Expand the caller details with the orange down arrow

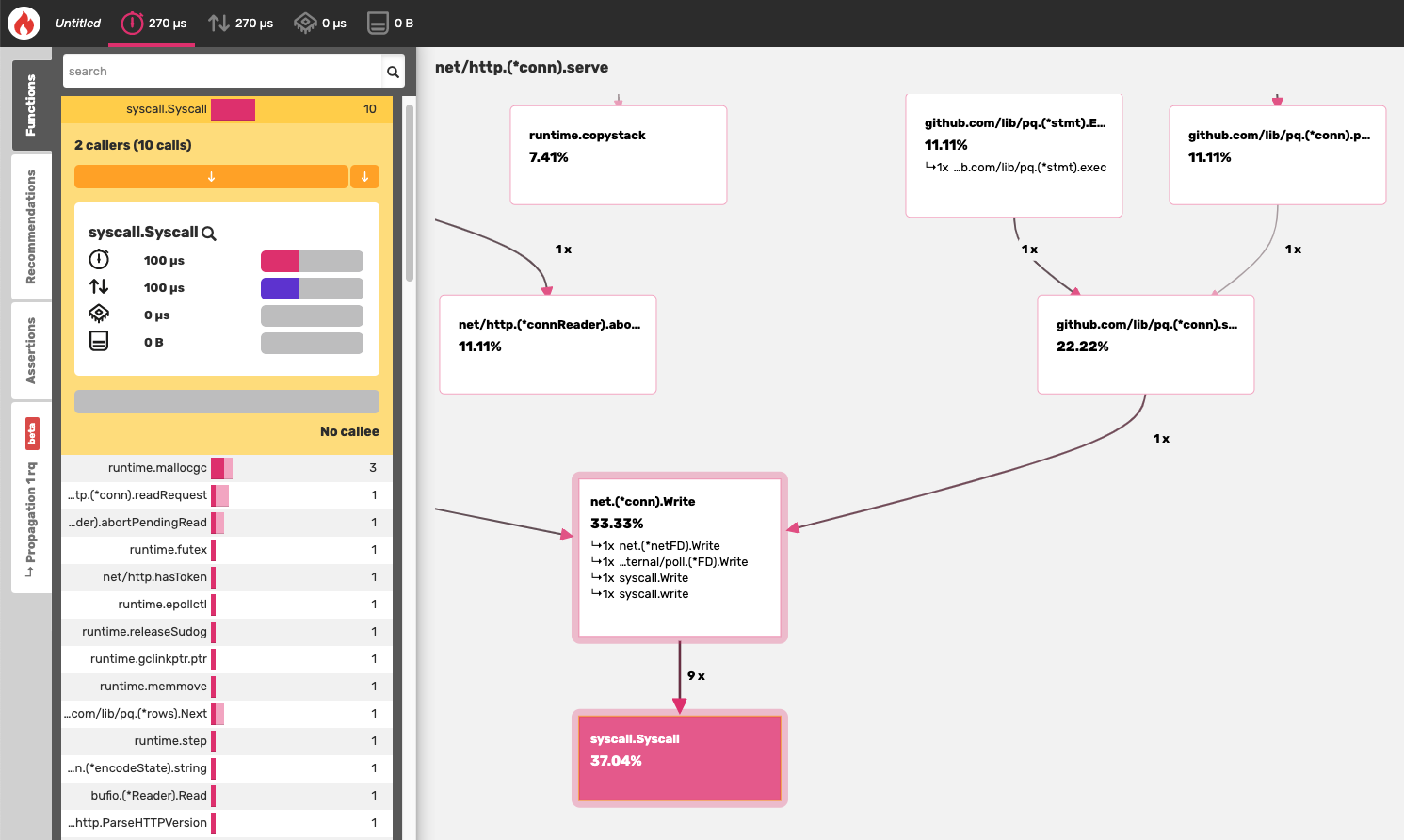tap(211, 176)
